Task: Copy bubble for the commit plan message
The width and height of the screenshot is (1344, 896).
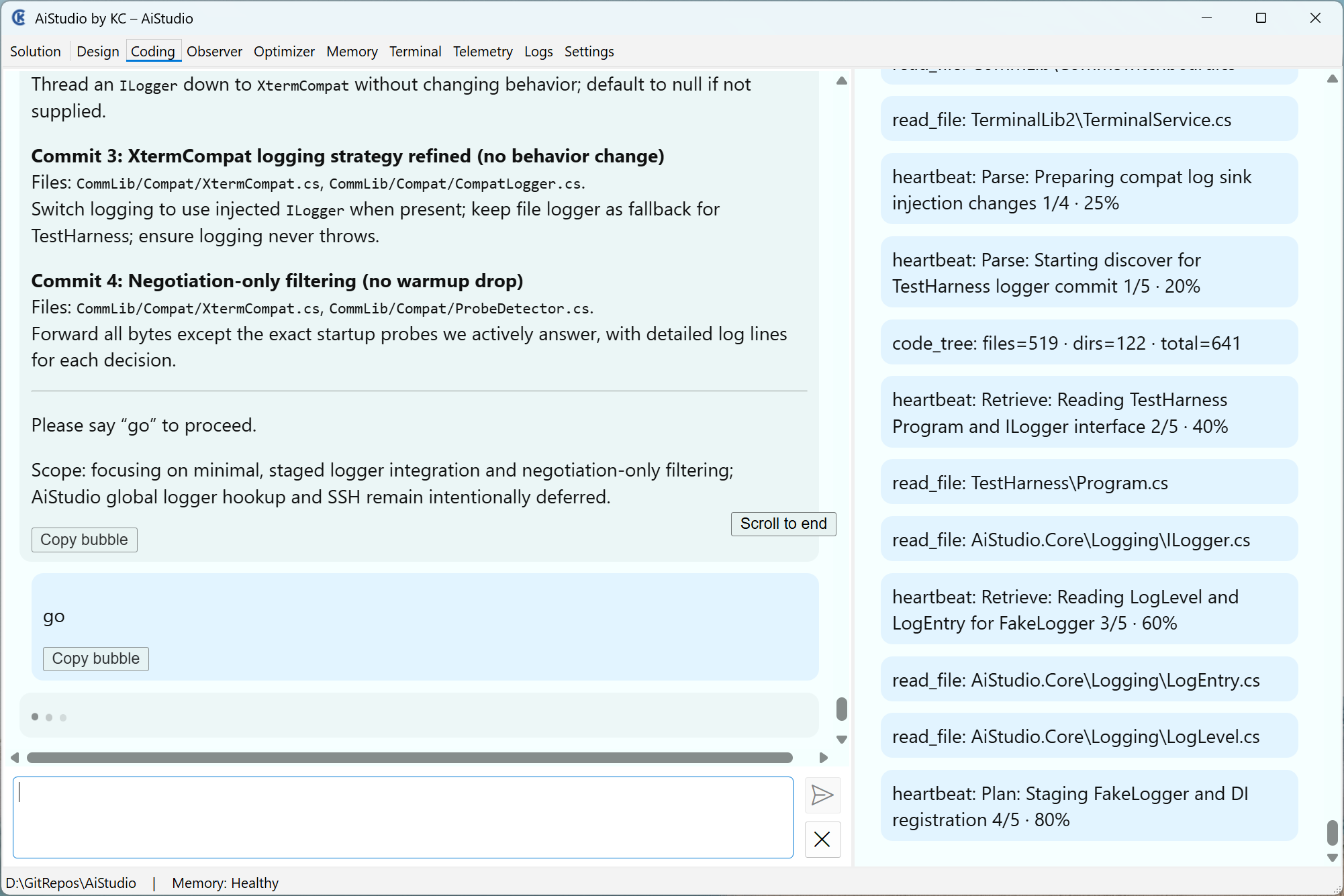Action: (x=84, y=540)
